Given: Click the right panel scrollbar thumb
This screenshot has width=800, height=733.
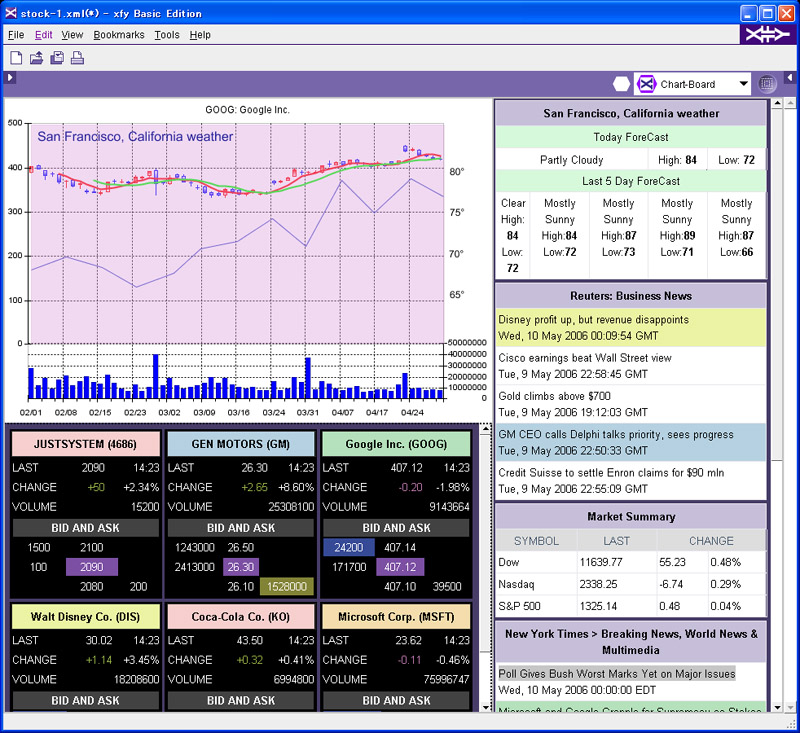Looking at the screenshot, I should [777, 284].
